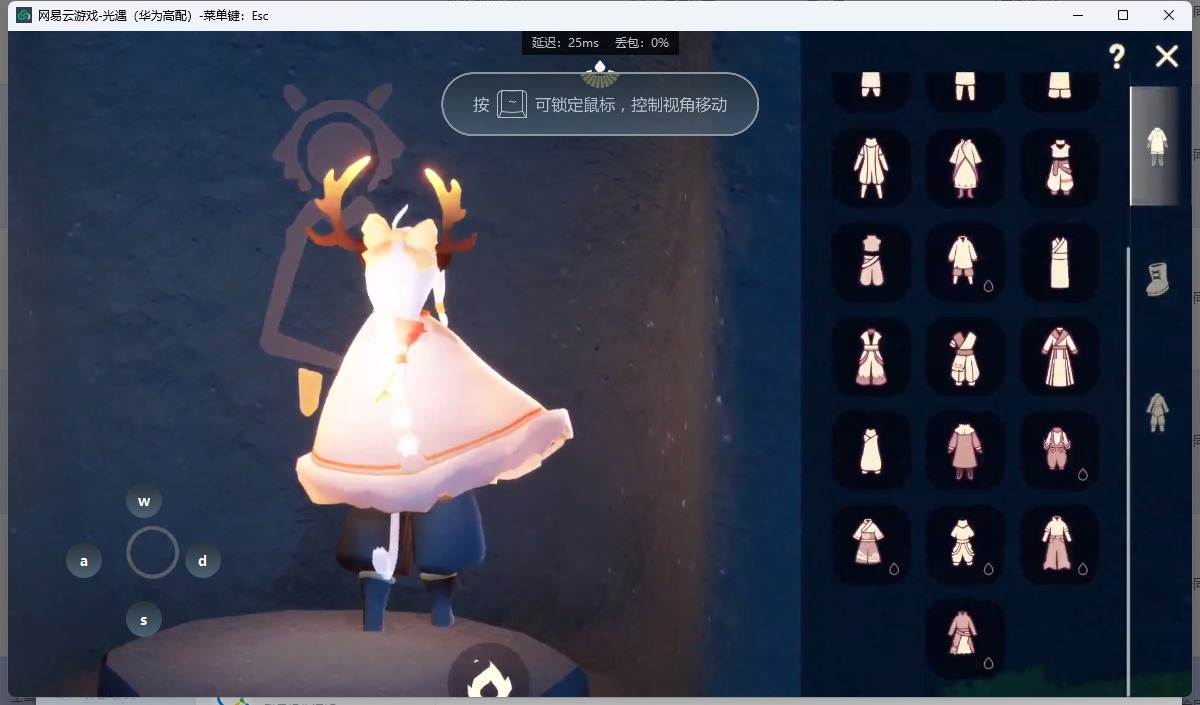Viewport: 1200px width, 705px height.
Task: Open the gray full-body costume category tab
Action: (x=1157, y=412)
